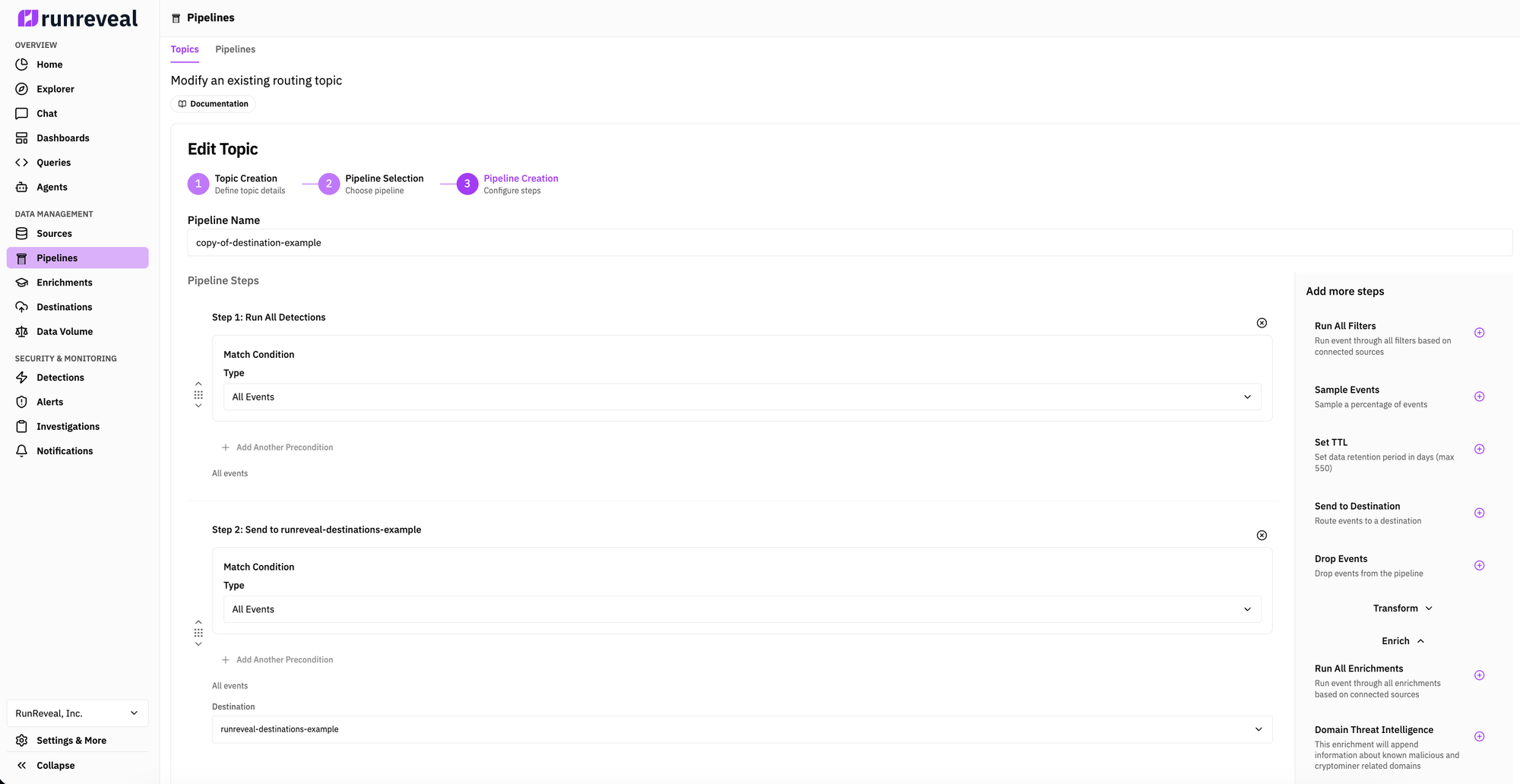
Task: Click the Investigations clipboard icon
Action: coord(22,426)
